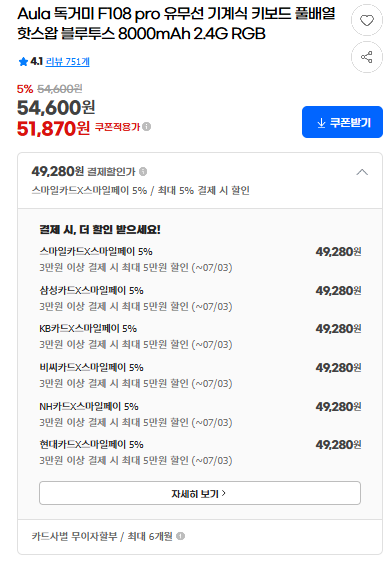Screen dimensions: 392x561
Task: Select 삼성카드X스마일페이 5% discount row
Action: (200, 298)
